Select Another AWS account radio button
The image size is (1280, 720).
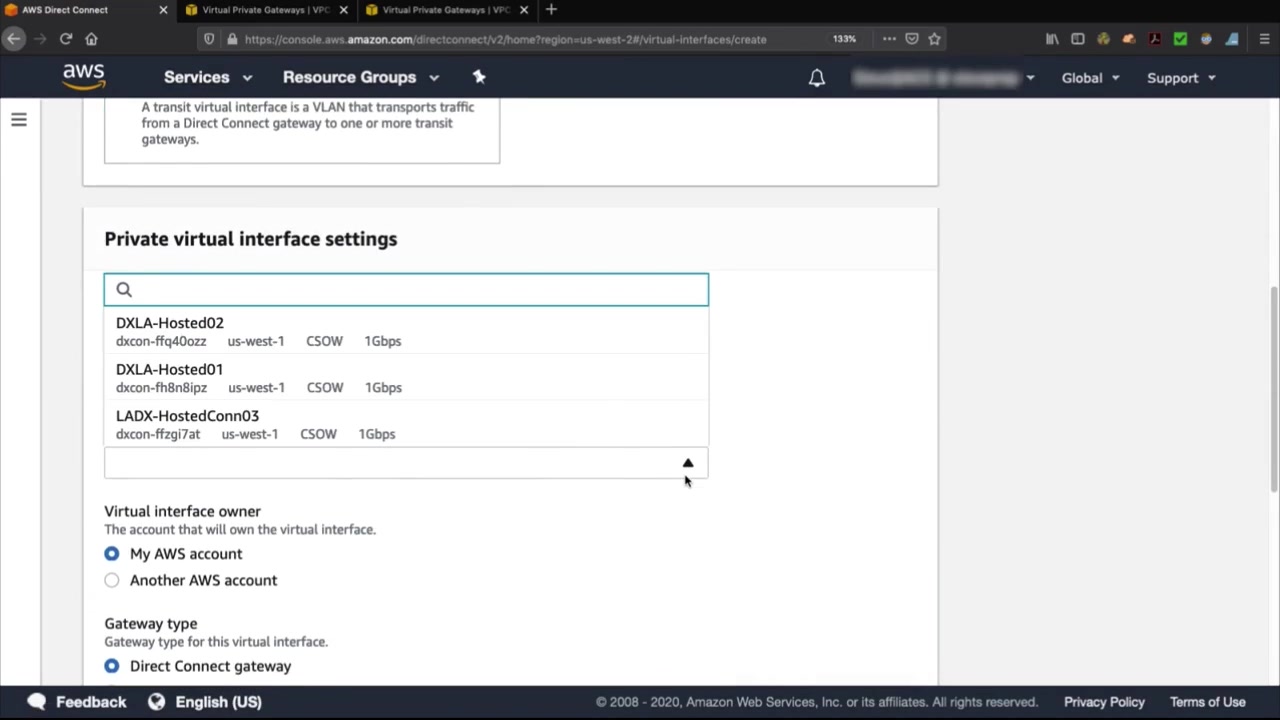[112, 580]
